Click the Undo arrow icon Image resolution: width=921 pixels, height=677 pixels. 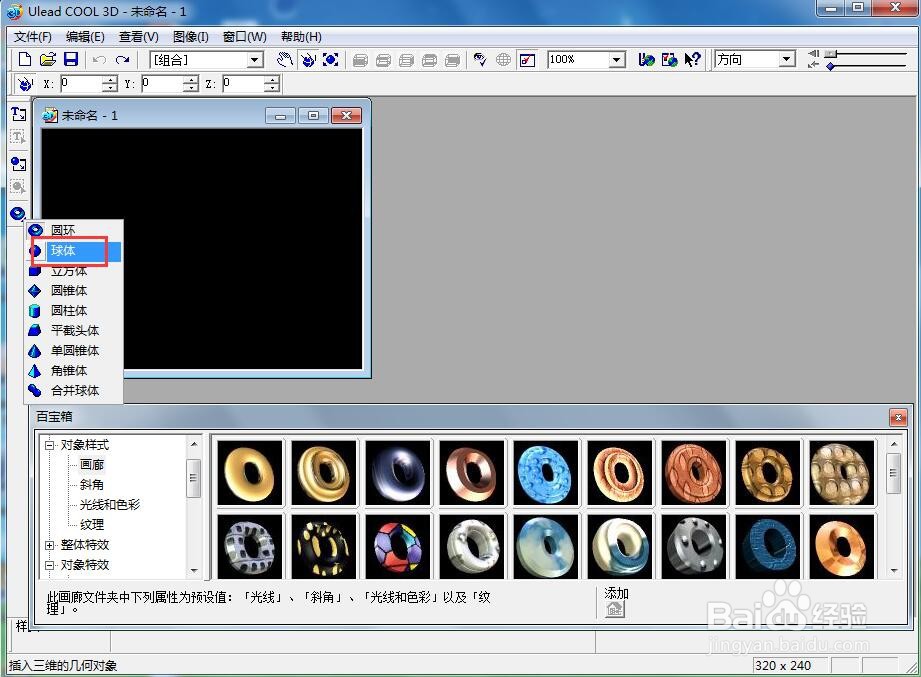pyautogui.click(x=99, y=59)
